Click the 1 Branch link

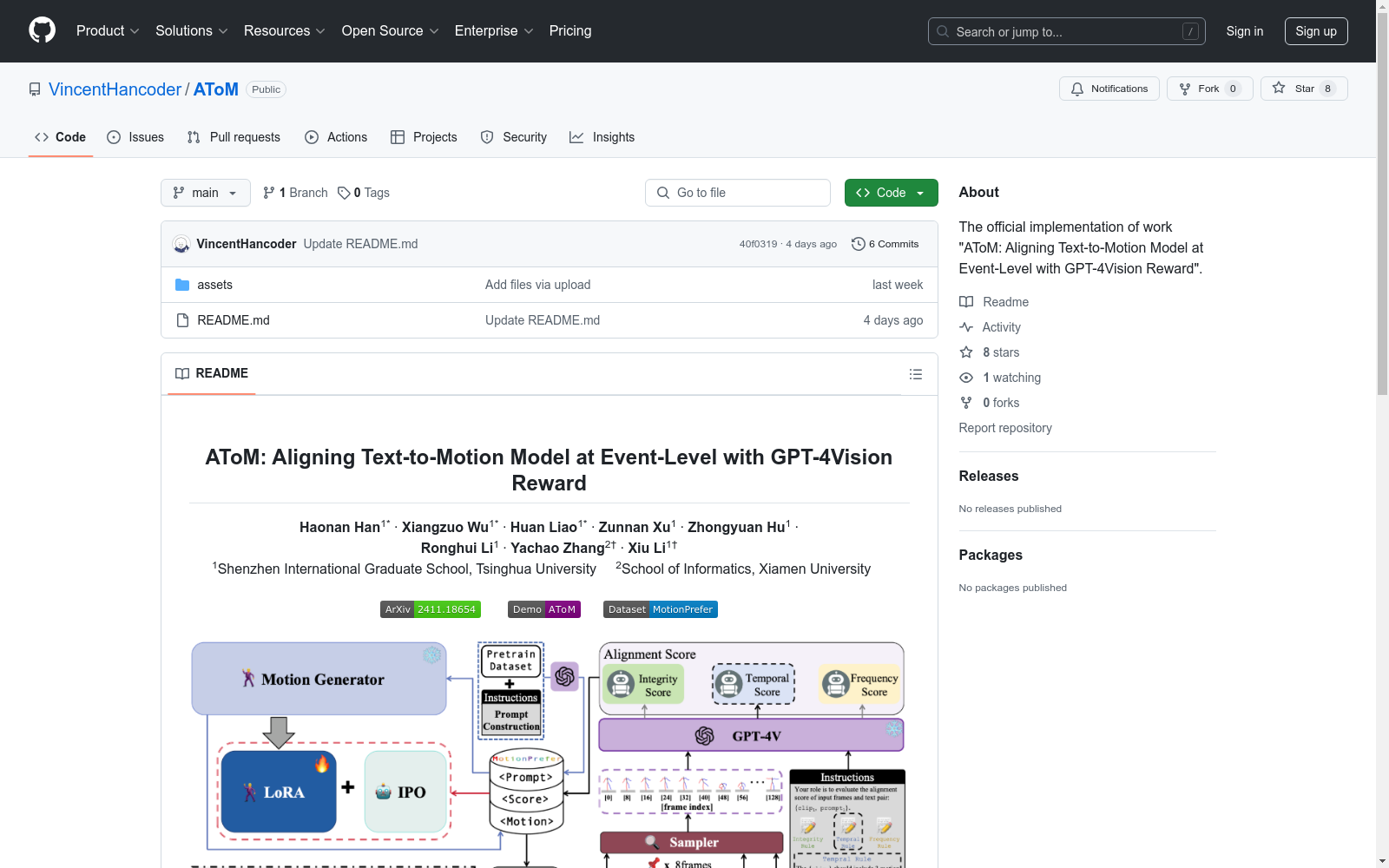296,193
